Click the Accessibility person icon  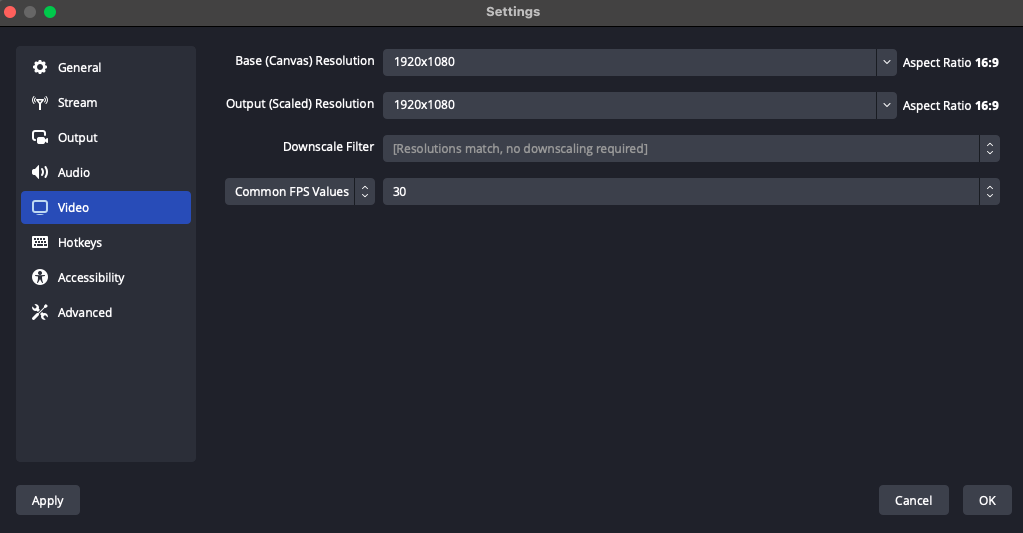pyautogui.click(x=40, y=278)
